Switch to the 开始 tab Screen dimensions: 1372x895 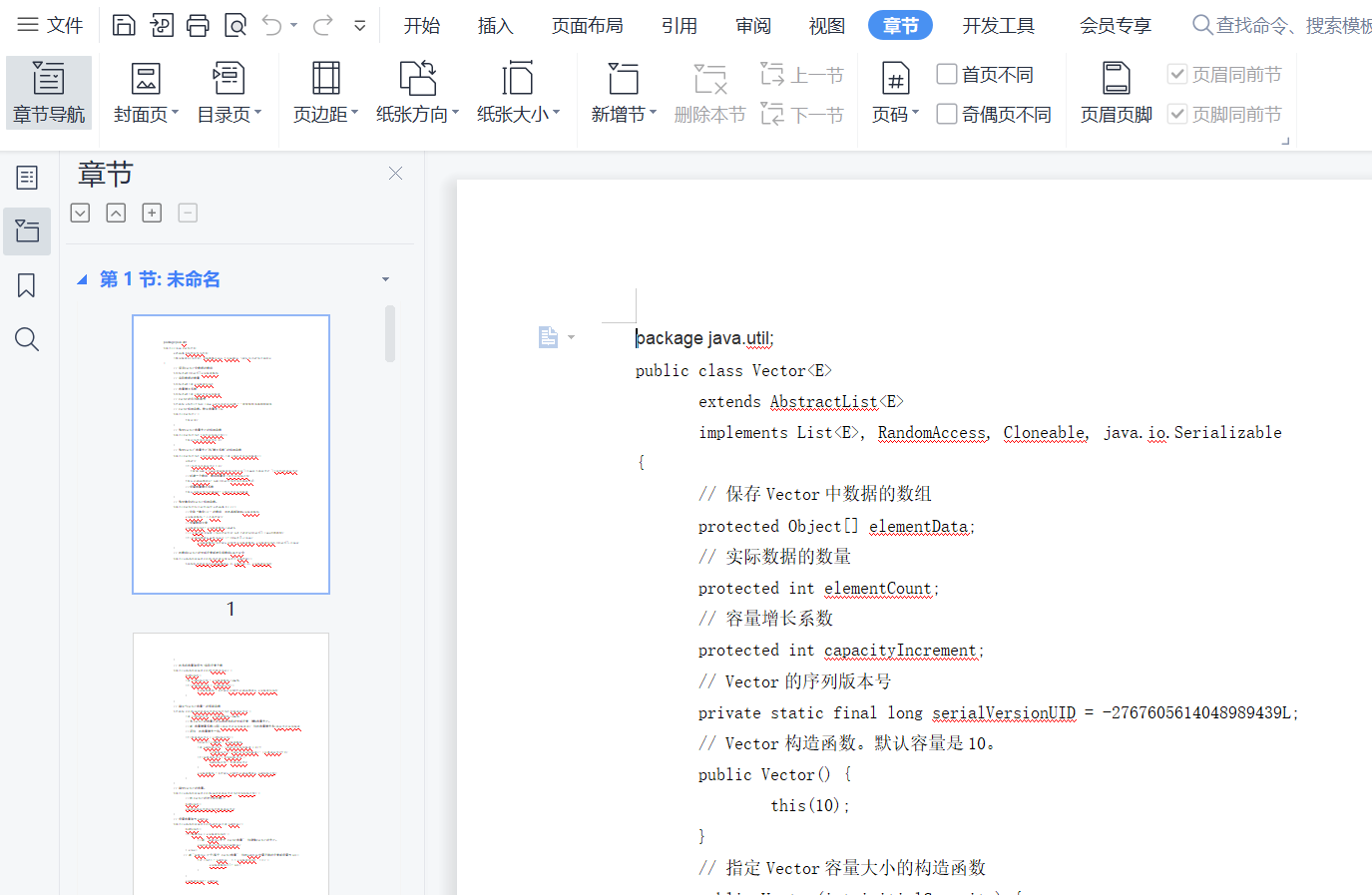pos(422,25)
